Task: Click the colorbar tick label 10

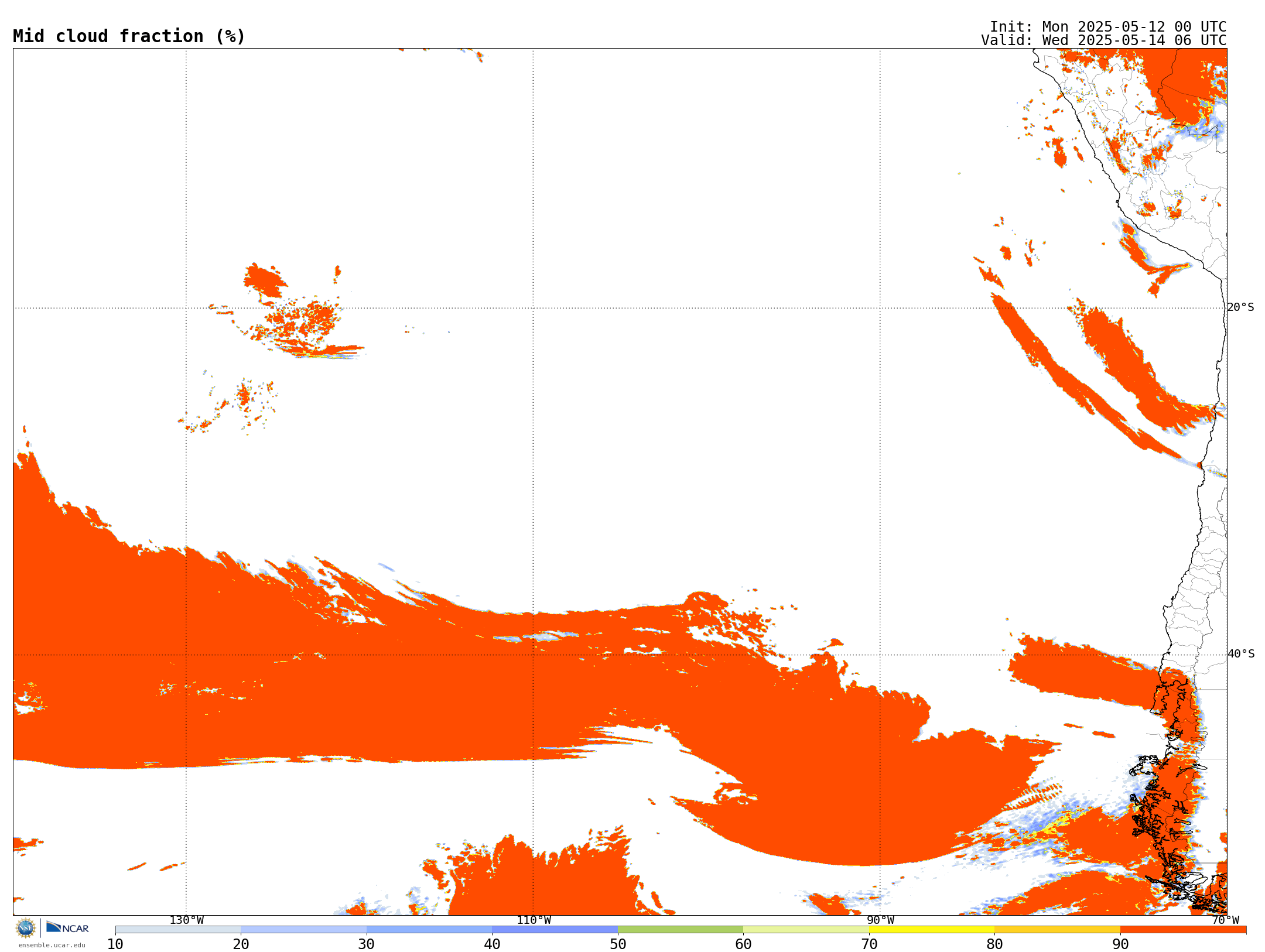Action: pos(115,944)
